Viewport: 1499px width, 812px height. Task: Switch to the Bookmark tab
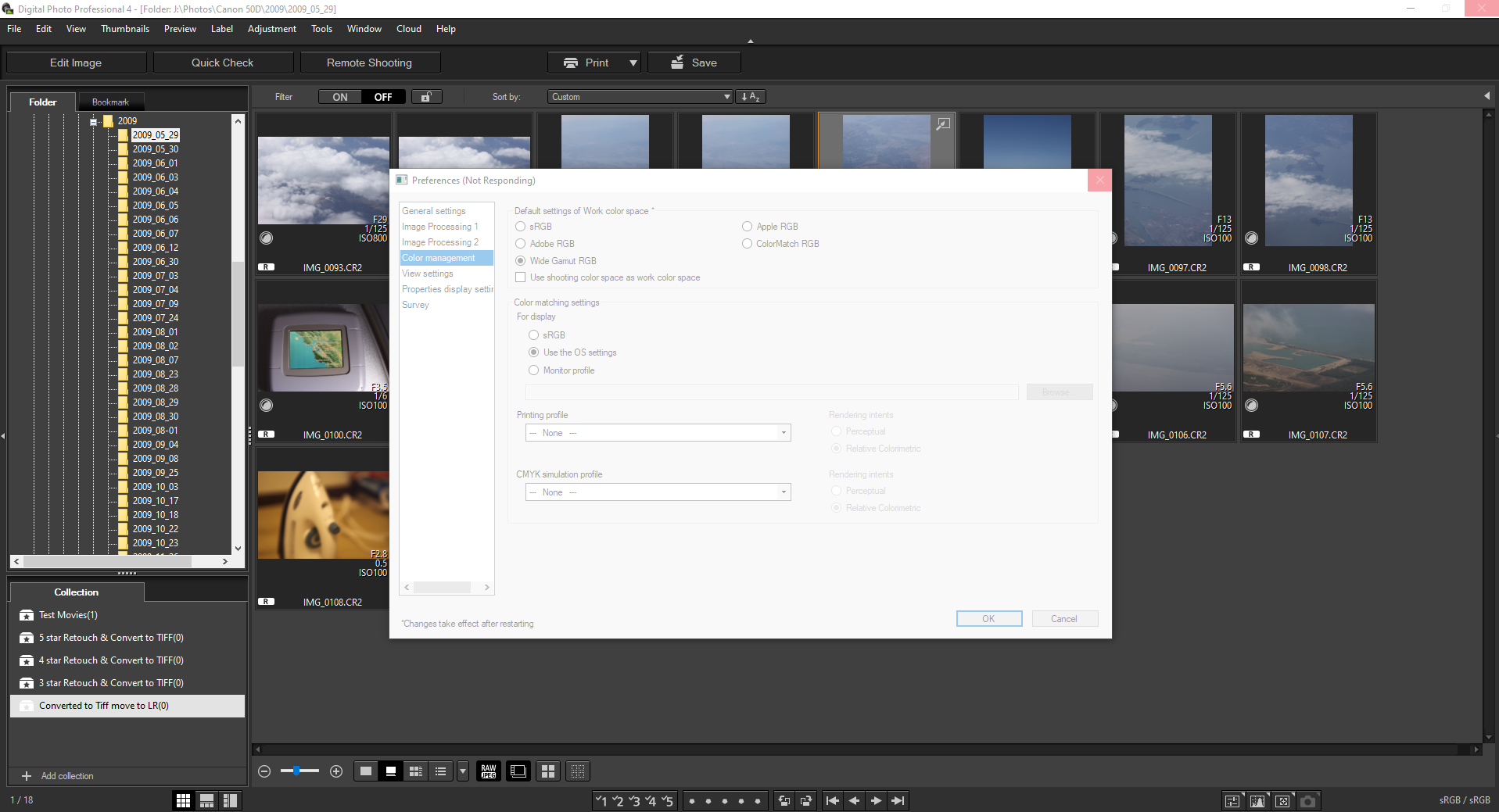pos(110,102)
